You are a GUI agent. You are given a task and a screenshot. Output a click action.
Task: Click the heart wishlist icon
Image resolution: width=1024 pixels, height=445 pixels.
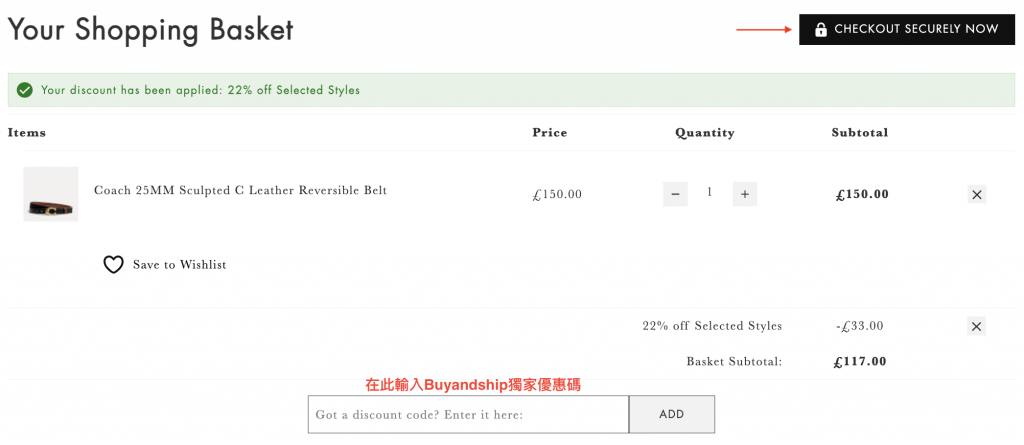[x=114, y=265]
